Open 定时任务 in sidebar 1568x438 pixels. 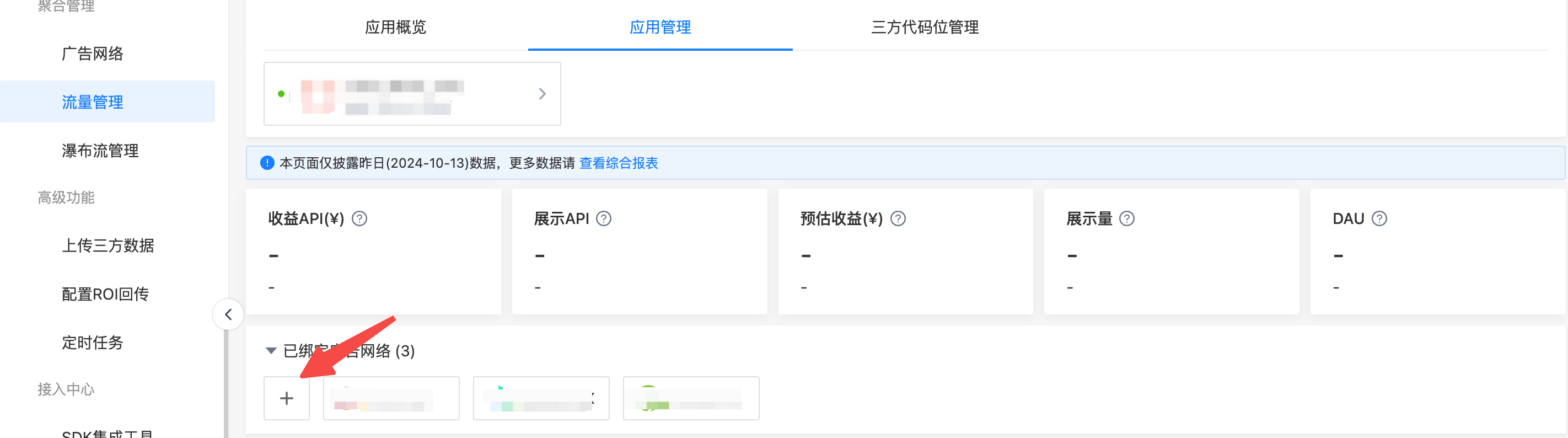[x=93, y=343]
